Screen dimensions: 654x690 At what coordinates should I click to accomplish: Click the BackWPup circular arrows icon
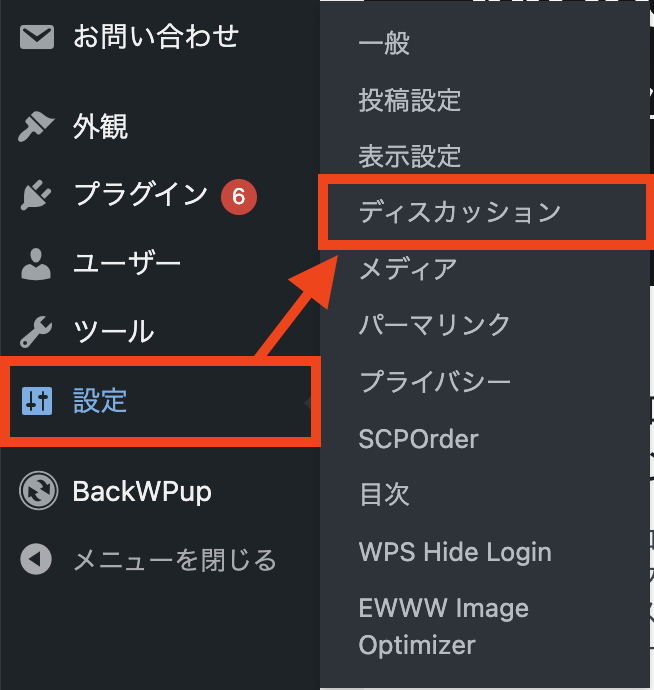click(x=38, y=491)
